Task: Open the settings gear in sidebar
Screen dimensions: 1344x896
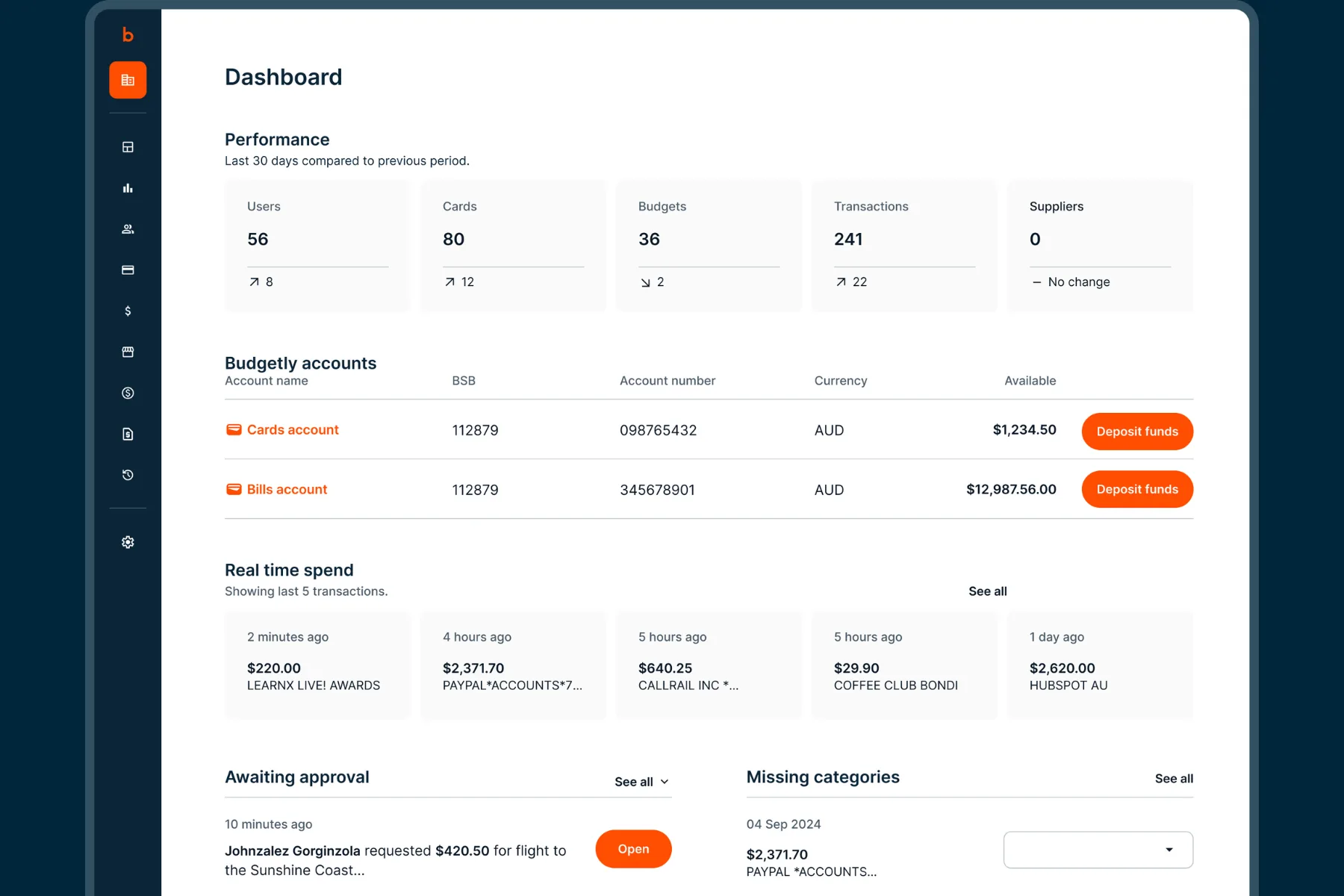Action: point(128,542)
